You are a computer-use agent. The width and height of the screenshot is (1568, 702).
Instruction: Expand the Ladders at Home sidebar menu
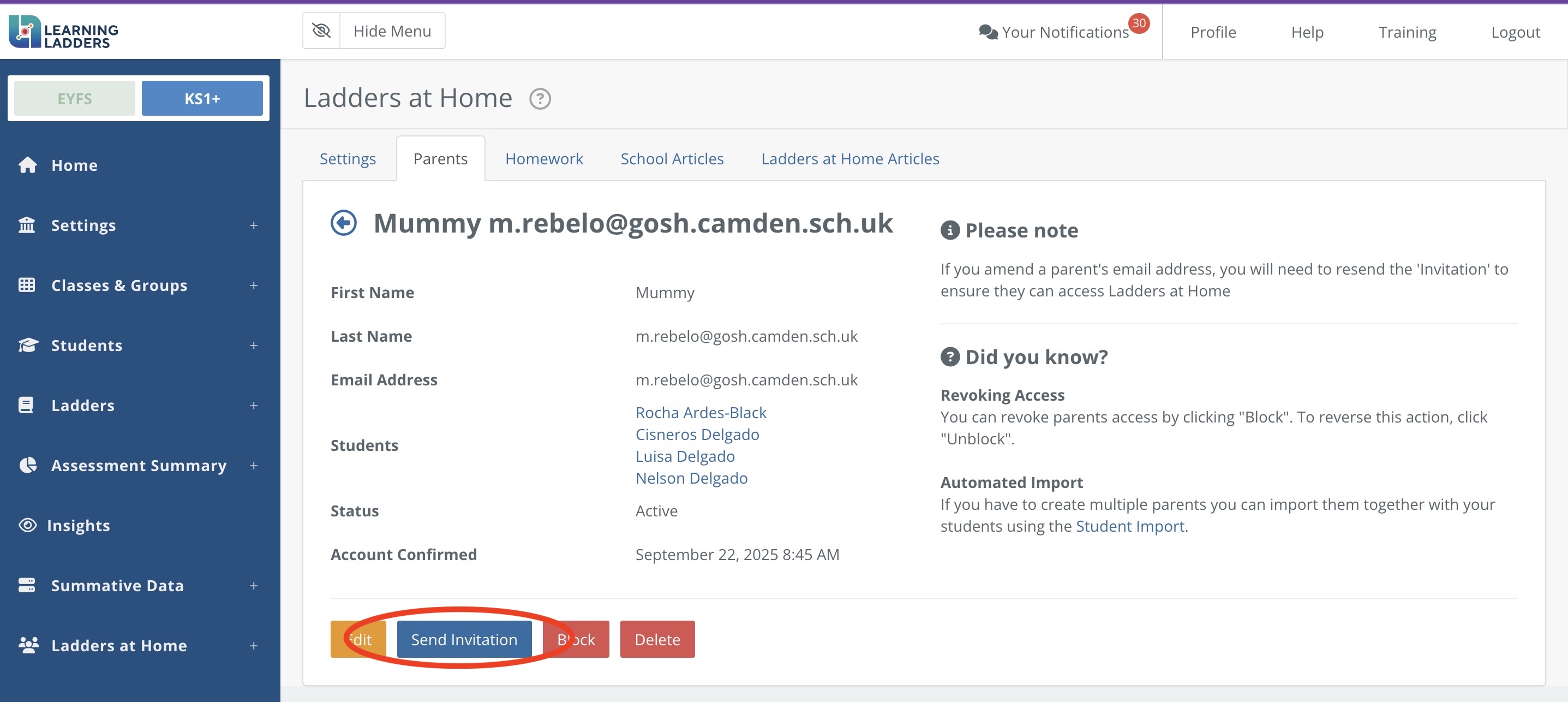(253, 645)
